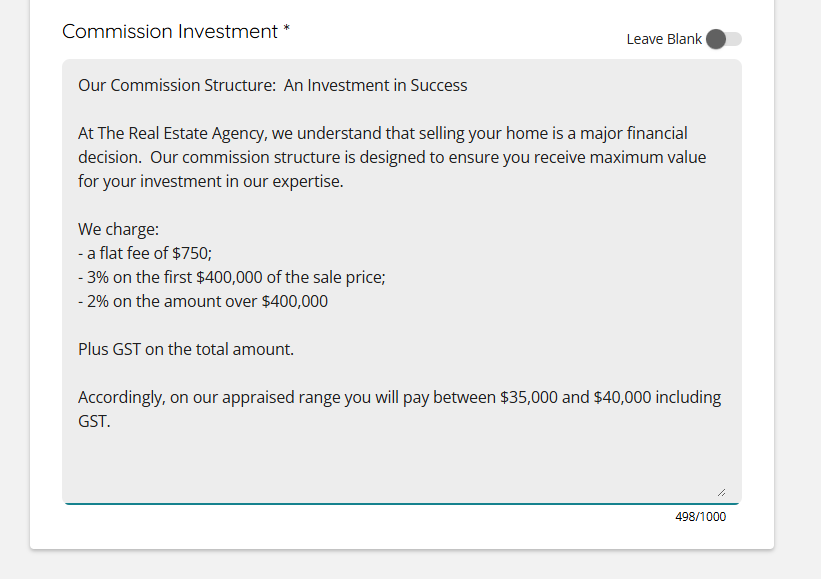Click empty space at bottom of text area
This screenshot has width=821, height=579.
click(400, 465)
